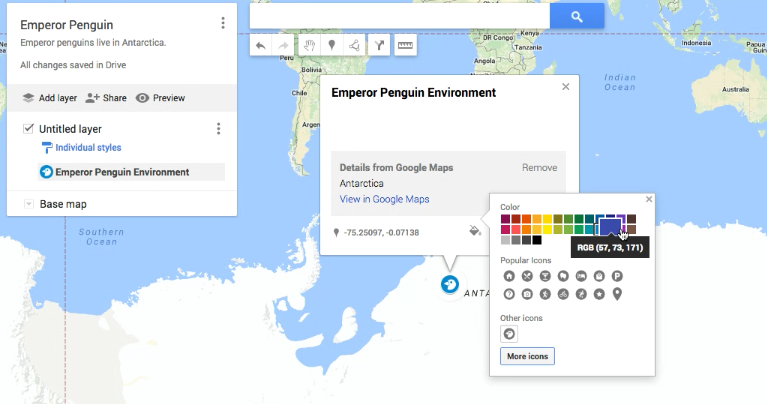This screenshot has width=767, height=404.
Task: Open map Preview
Action: [160, 98]
